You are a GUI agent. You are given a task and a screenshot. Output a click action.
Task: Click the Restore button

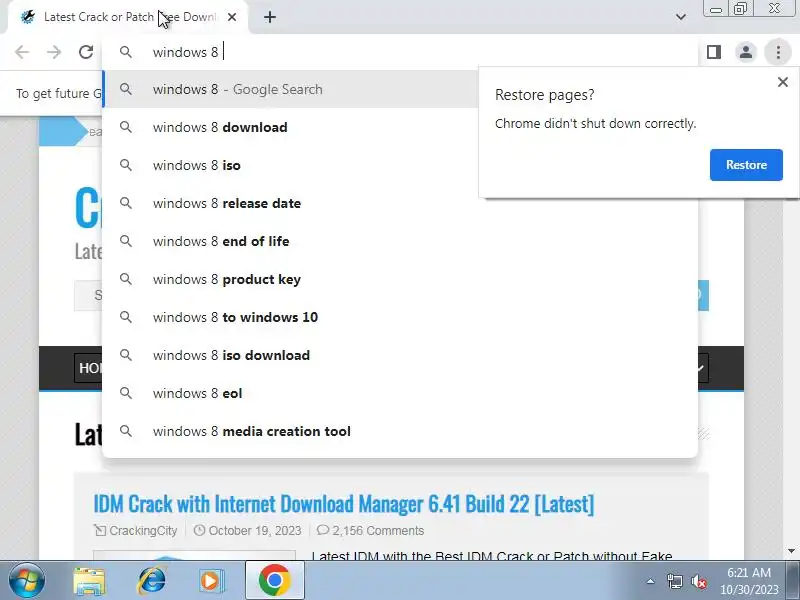point(746,165)
